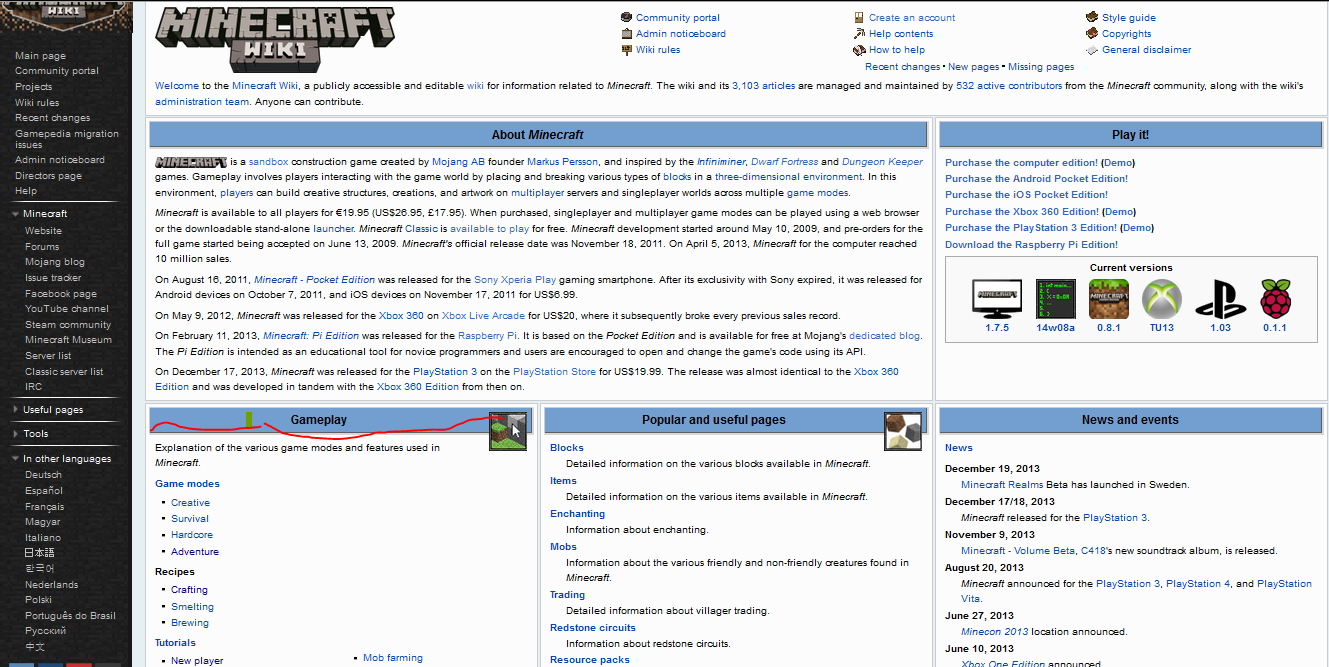
Task: Click Create an account link
Action: click(x=912, y=17)
